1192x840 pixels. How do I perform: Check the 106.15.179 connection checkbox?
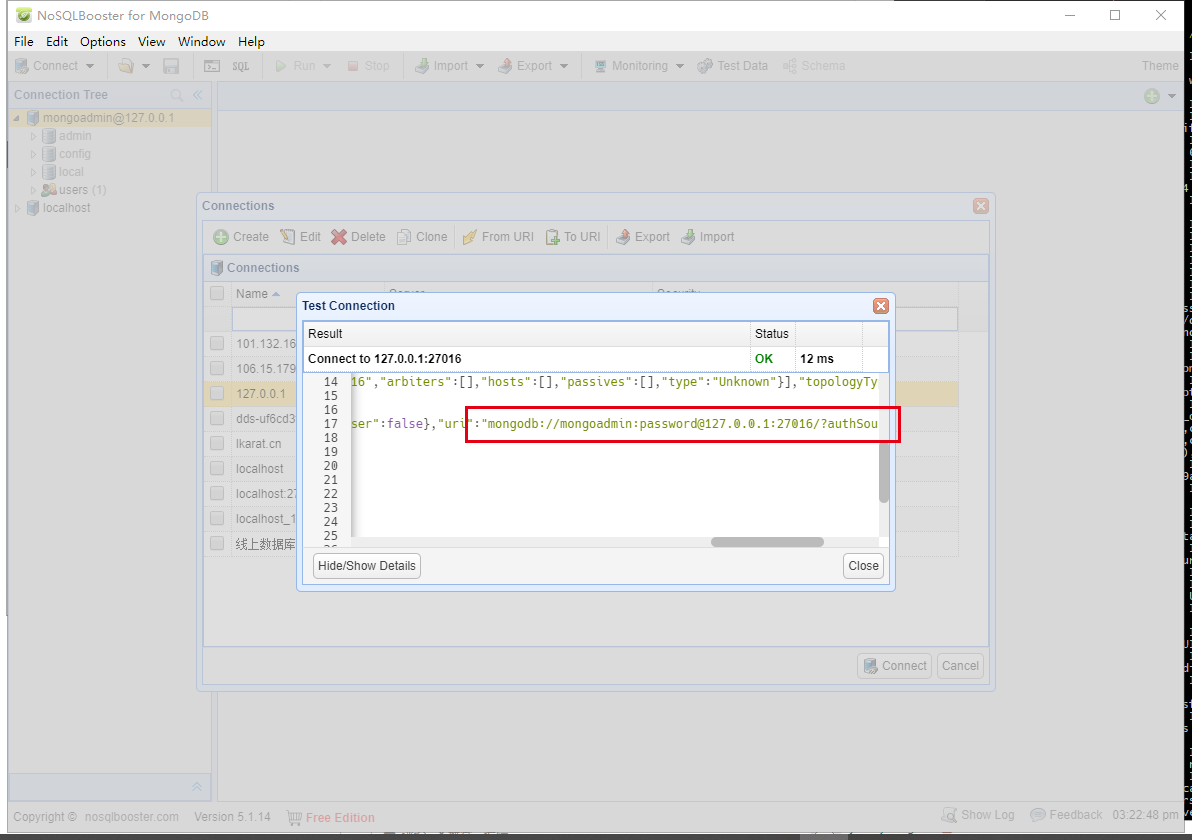click(217, 369)
